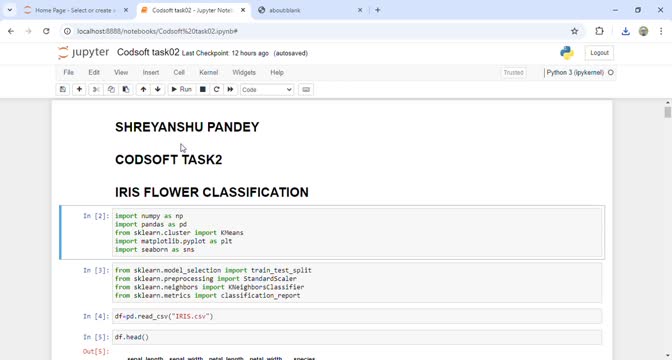Open the tab search dropdown arrow
Viewport: 672px width, 360px height.
coord(9,10)
